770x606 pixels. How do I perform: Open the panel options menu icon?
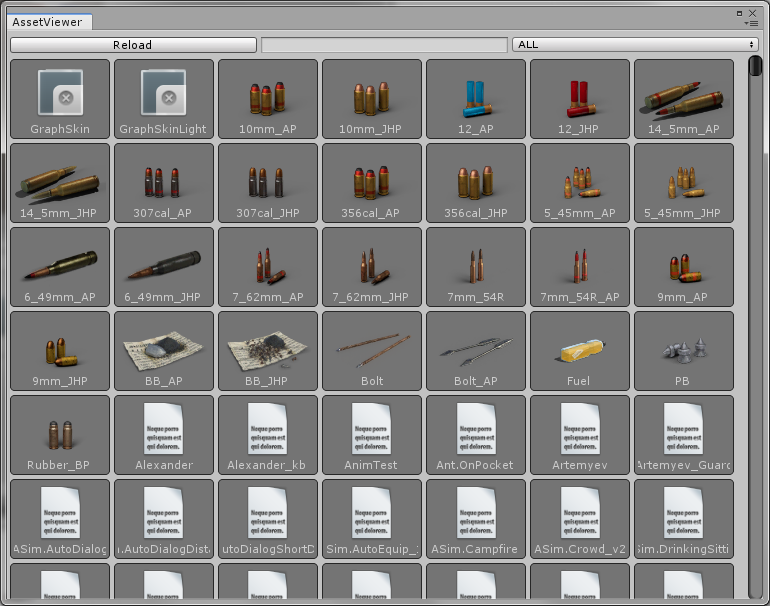coord(752,22)
